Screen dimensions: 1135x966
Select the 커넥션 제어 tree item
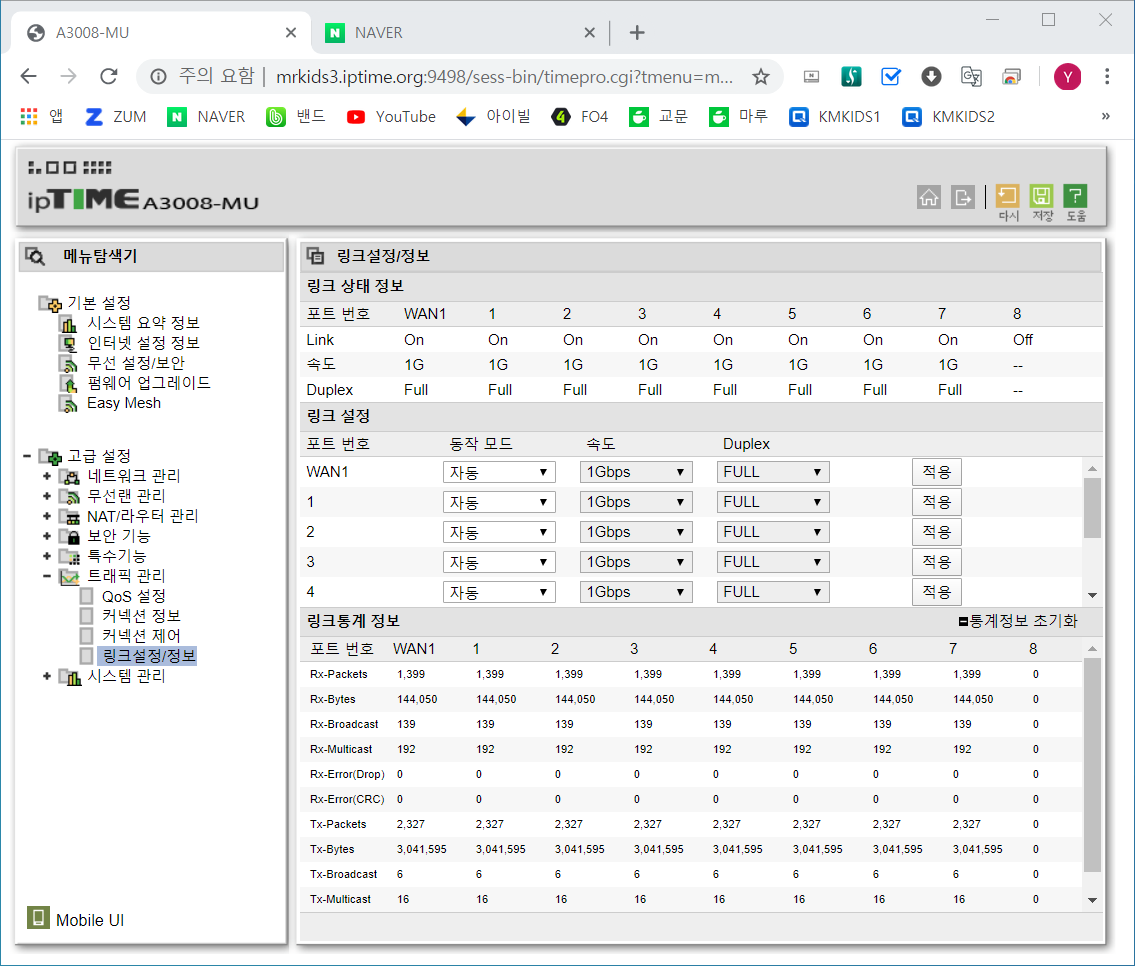pyautogui.click(x=140, y=636)
